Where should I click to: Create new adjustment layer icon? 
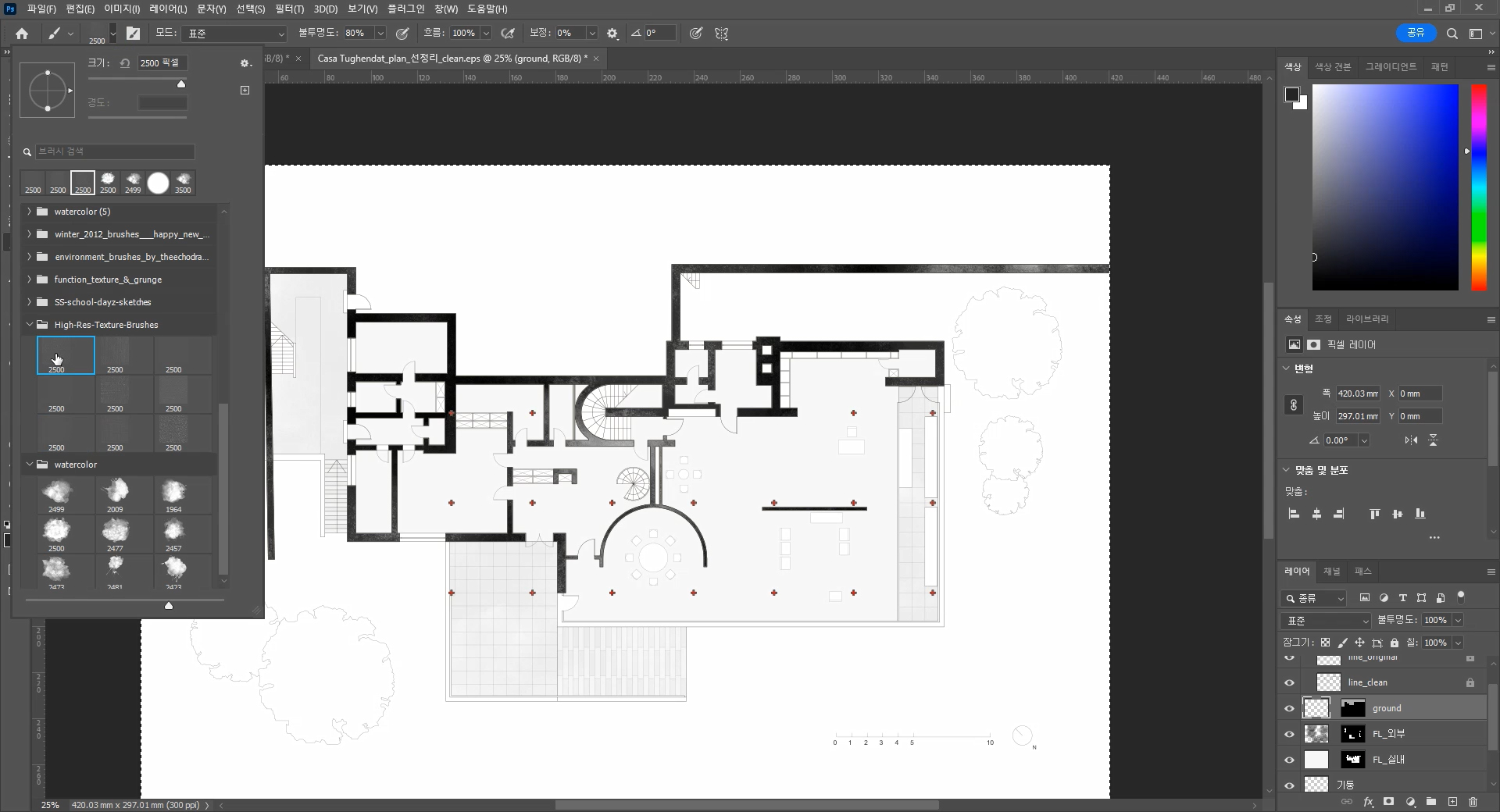point(1410,802)
